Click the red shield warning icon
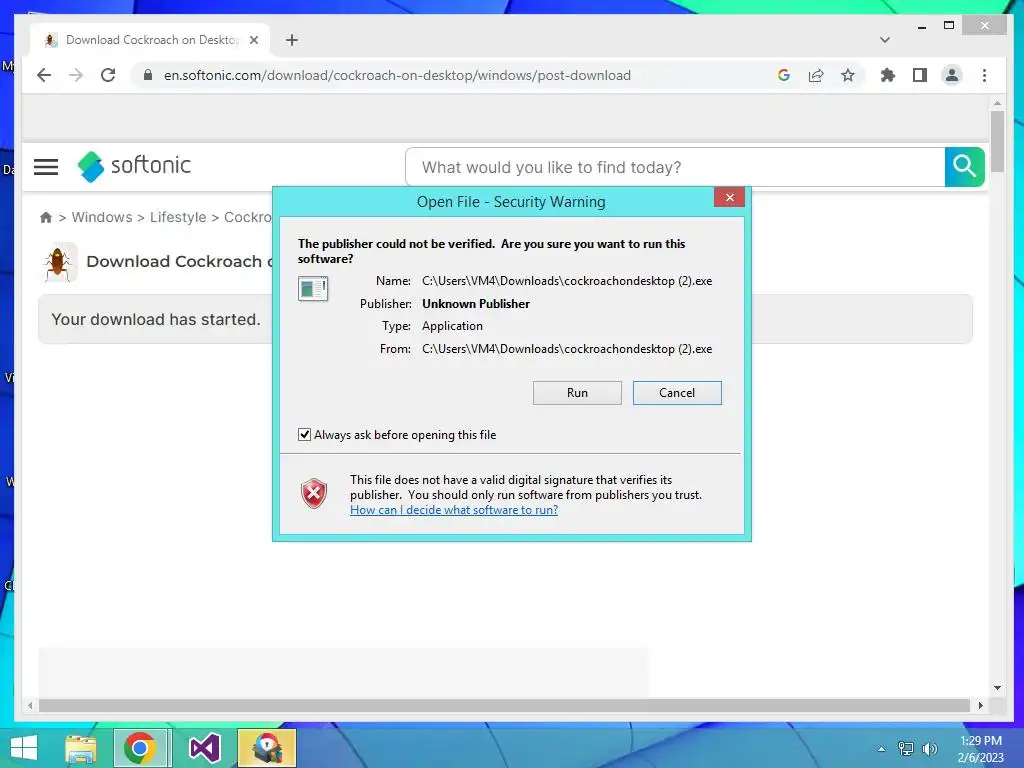The height and width of the screenshot is (768, 1024). [314, 493]
